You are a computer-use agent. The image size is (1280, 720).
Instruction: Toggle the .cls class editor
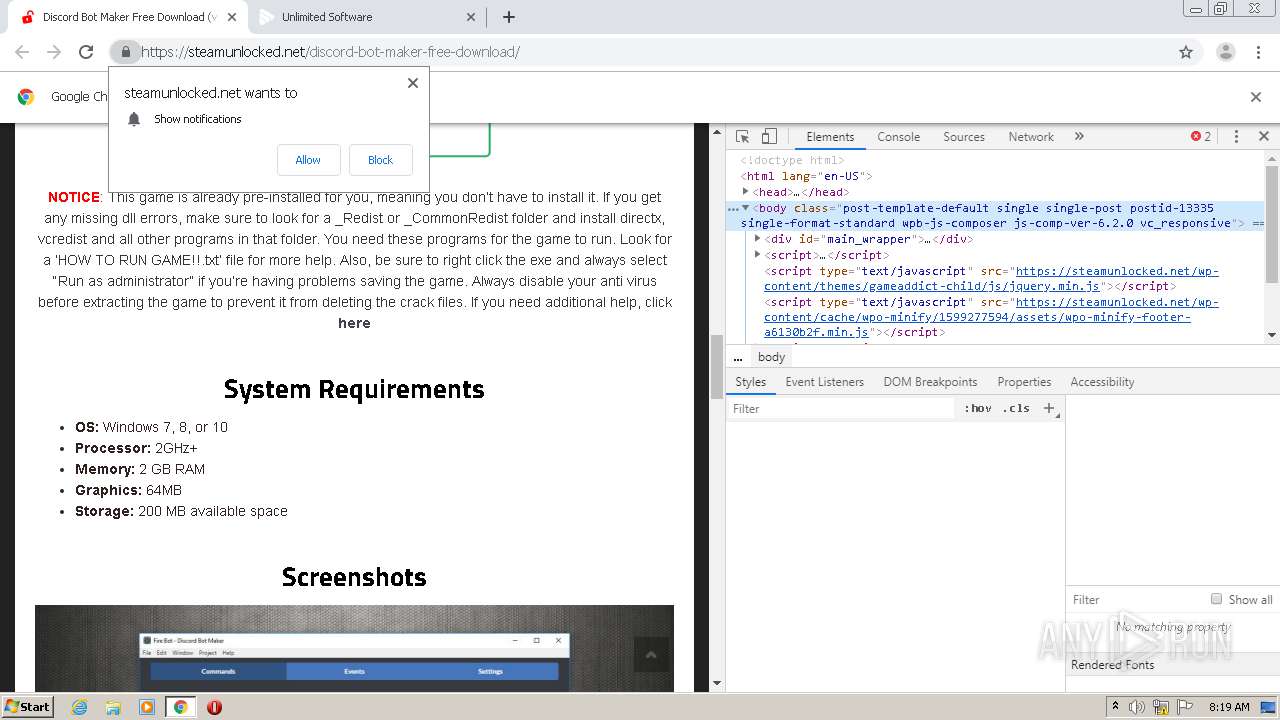1016,408
